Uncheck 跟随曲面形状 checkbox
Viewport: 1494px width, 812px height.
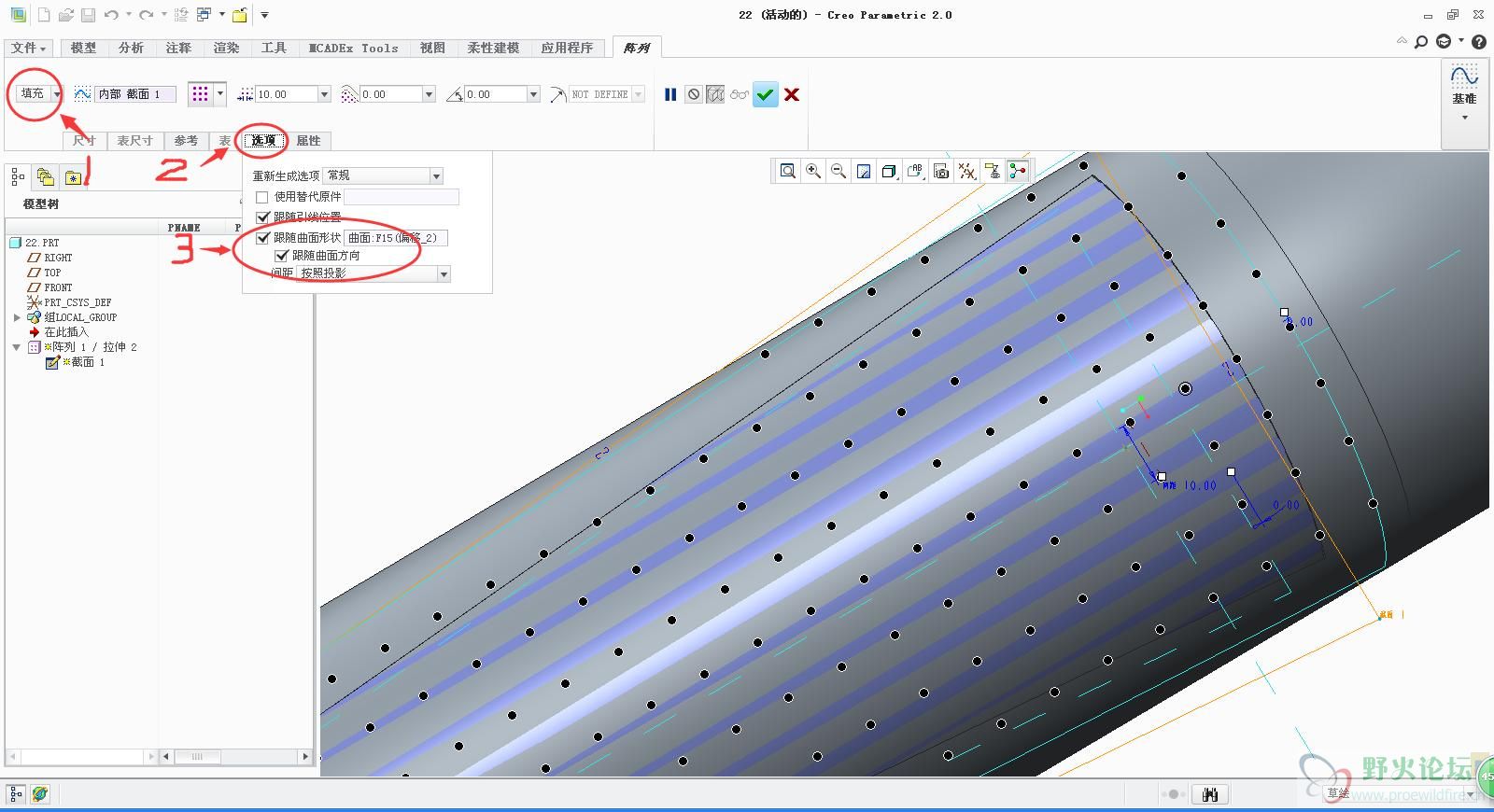pyautogui.click(x=262, y=238)
